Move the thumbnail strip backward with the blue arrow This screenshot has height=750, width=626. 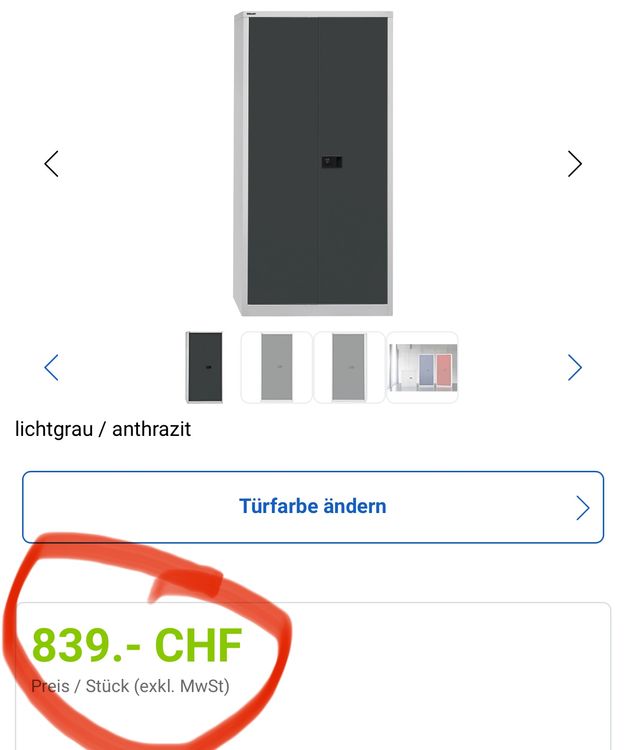(x=51, y=367)
